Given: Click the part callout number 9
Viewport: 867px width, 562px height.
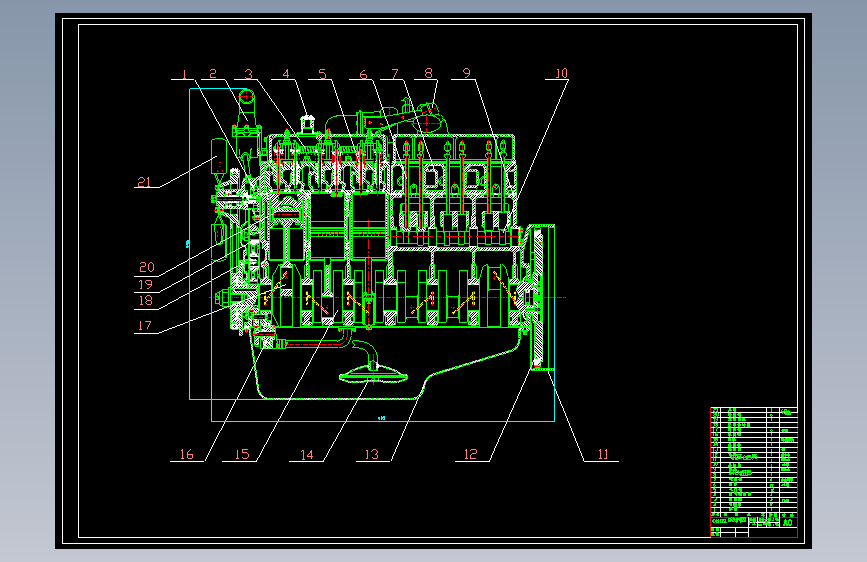Looking at the screenshot, I should tap(467, 73).
